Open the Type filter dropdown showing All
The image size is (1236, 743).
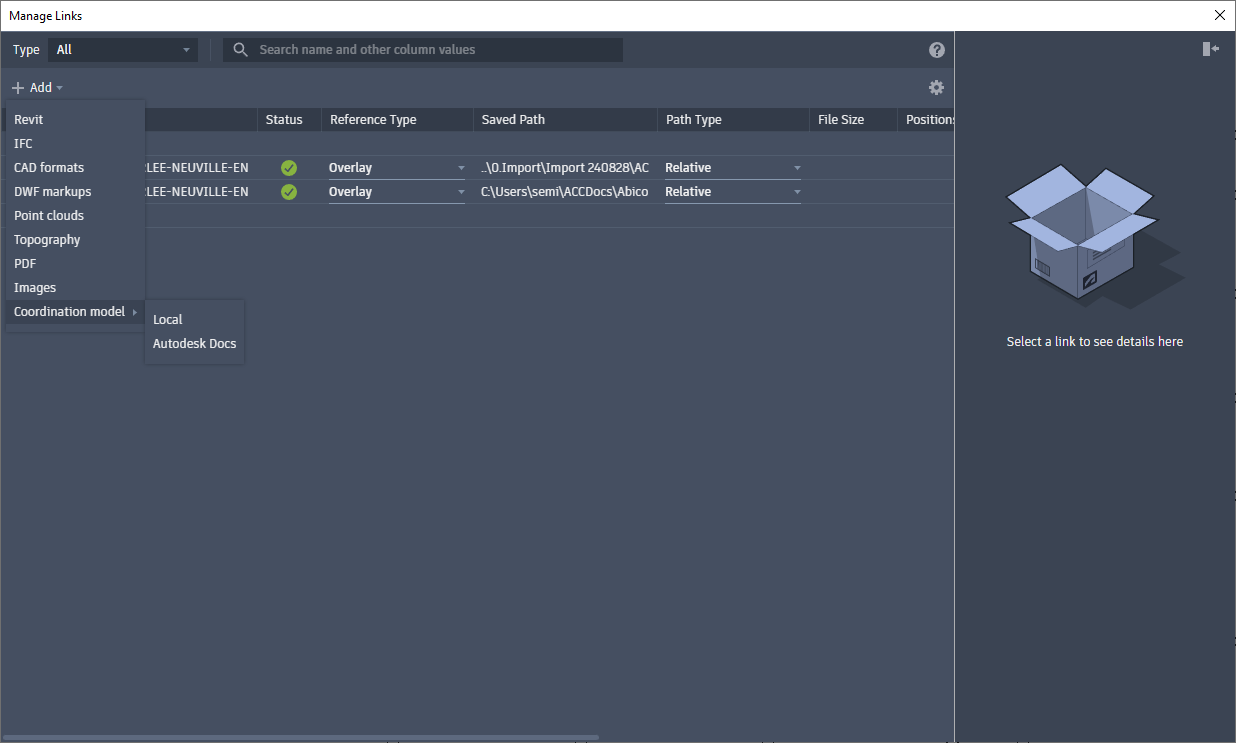tap(122, 49)
